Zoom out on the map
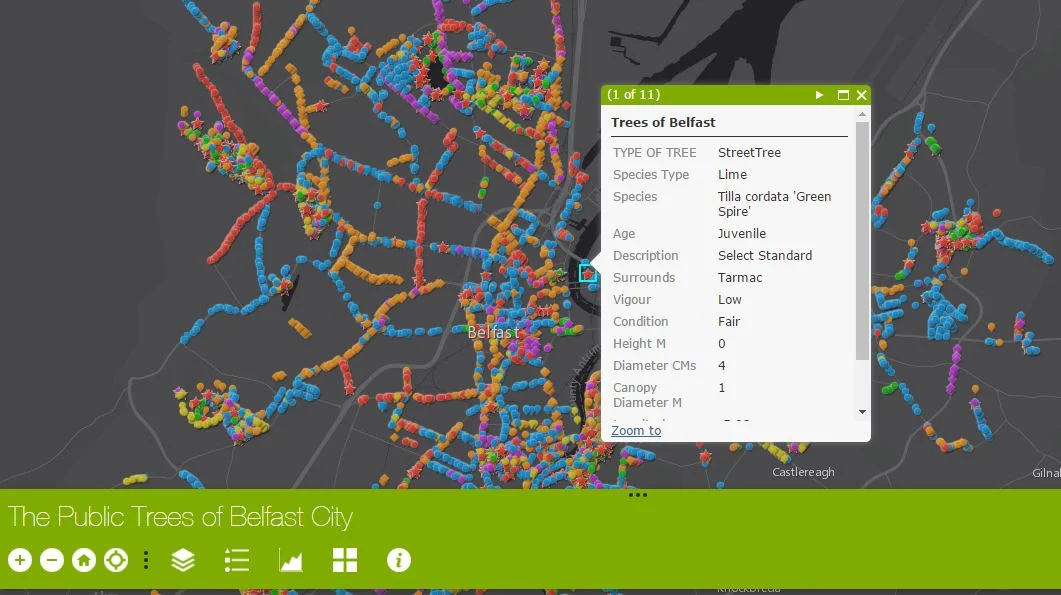This screenshot has width=1061, height=595. pos(52,560)
